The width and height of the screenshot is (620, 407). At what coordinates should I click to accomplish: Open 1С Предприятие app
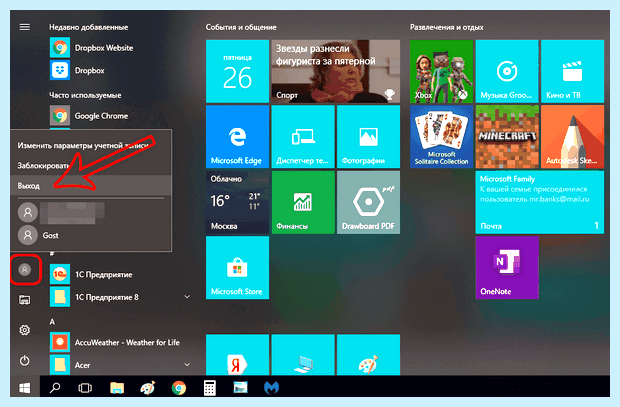point(91,274)
